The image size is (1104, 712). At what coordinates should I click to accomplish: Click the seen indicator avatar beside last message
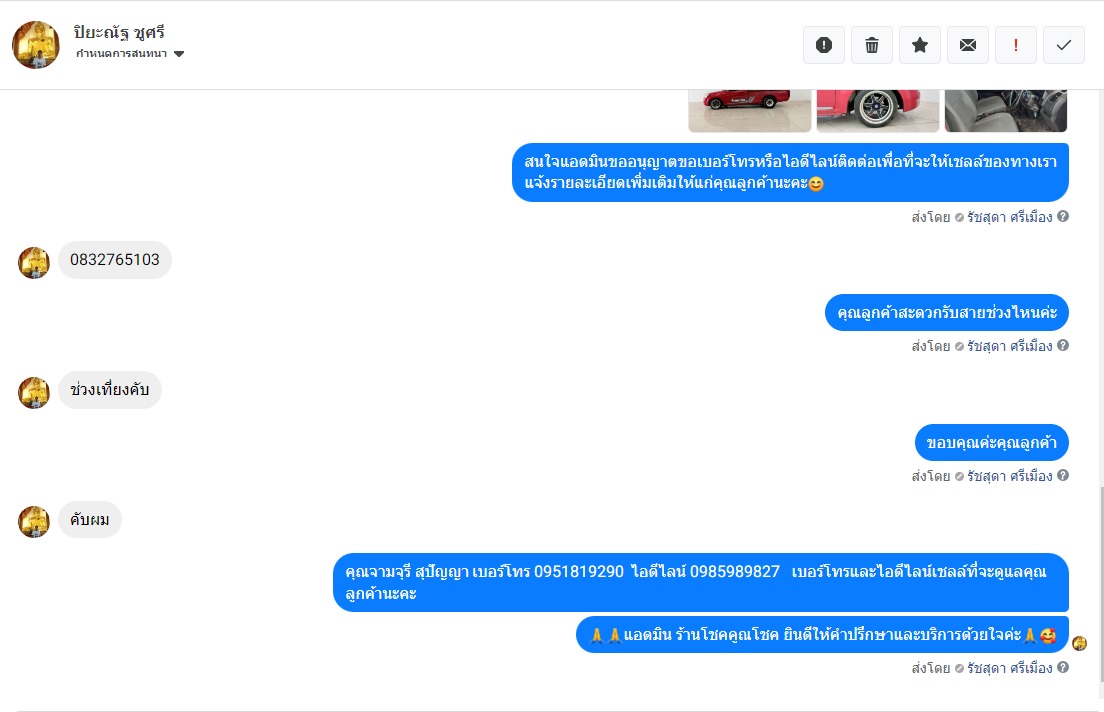(x=1079, y=643)
